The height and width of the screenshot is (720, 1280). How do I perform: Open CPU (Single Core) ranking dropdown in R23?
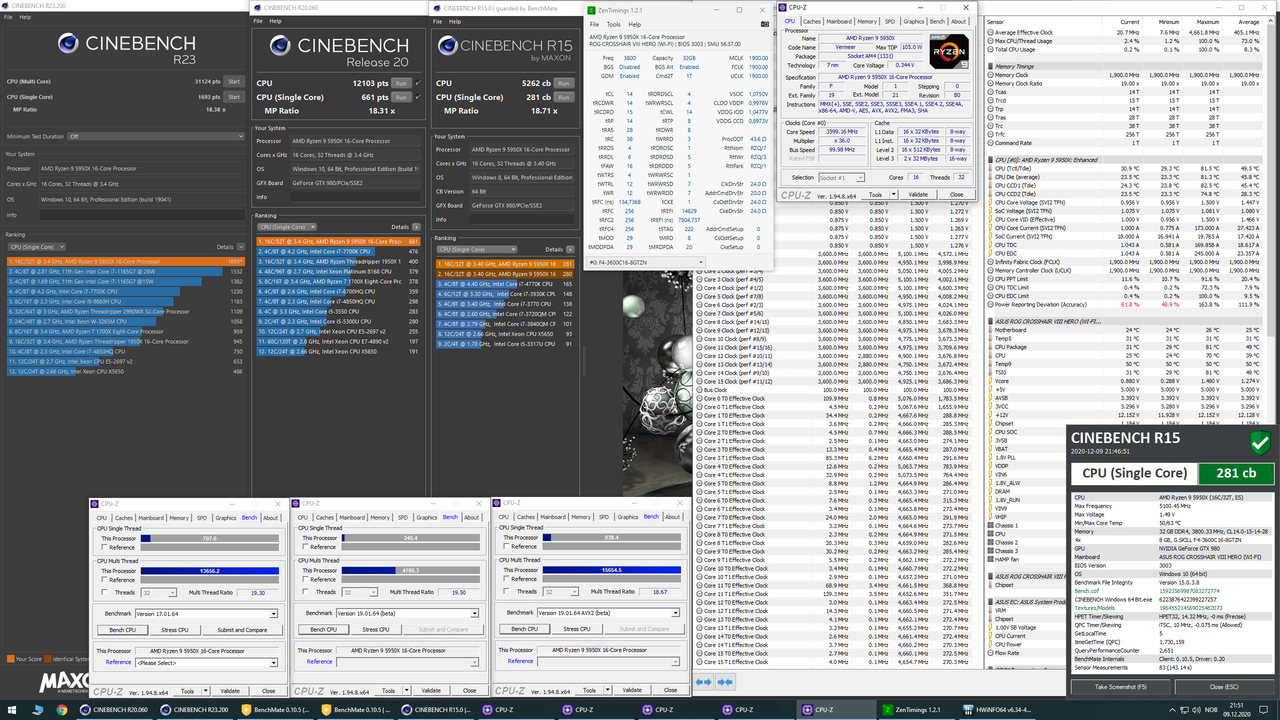click(37, 246)
